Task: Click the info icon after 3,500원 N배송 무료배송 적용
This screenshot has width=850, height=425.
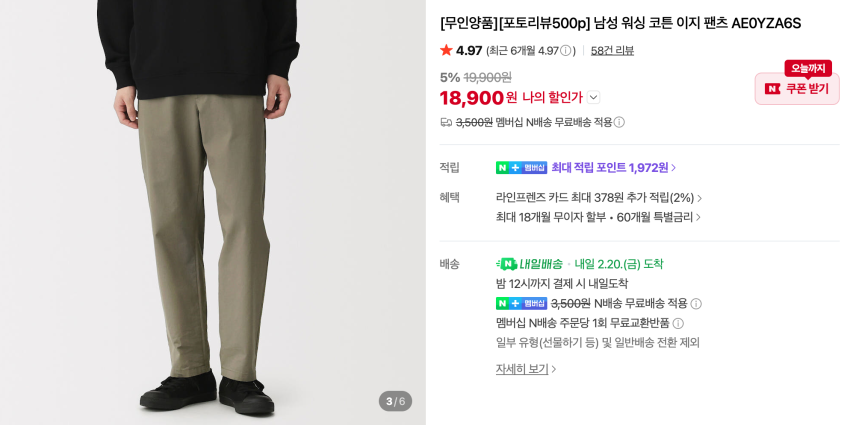Action: click(696, 304)
